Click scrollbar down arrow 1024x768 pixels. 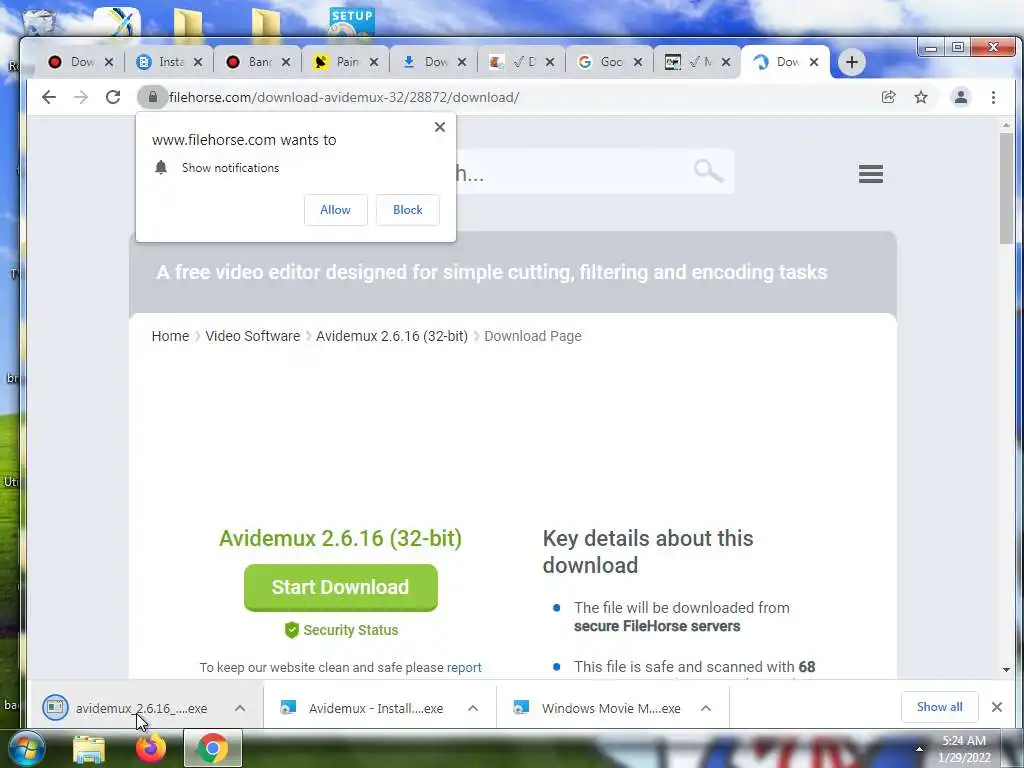[x=1006, y=669]
